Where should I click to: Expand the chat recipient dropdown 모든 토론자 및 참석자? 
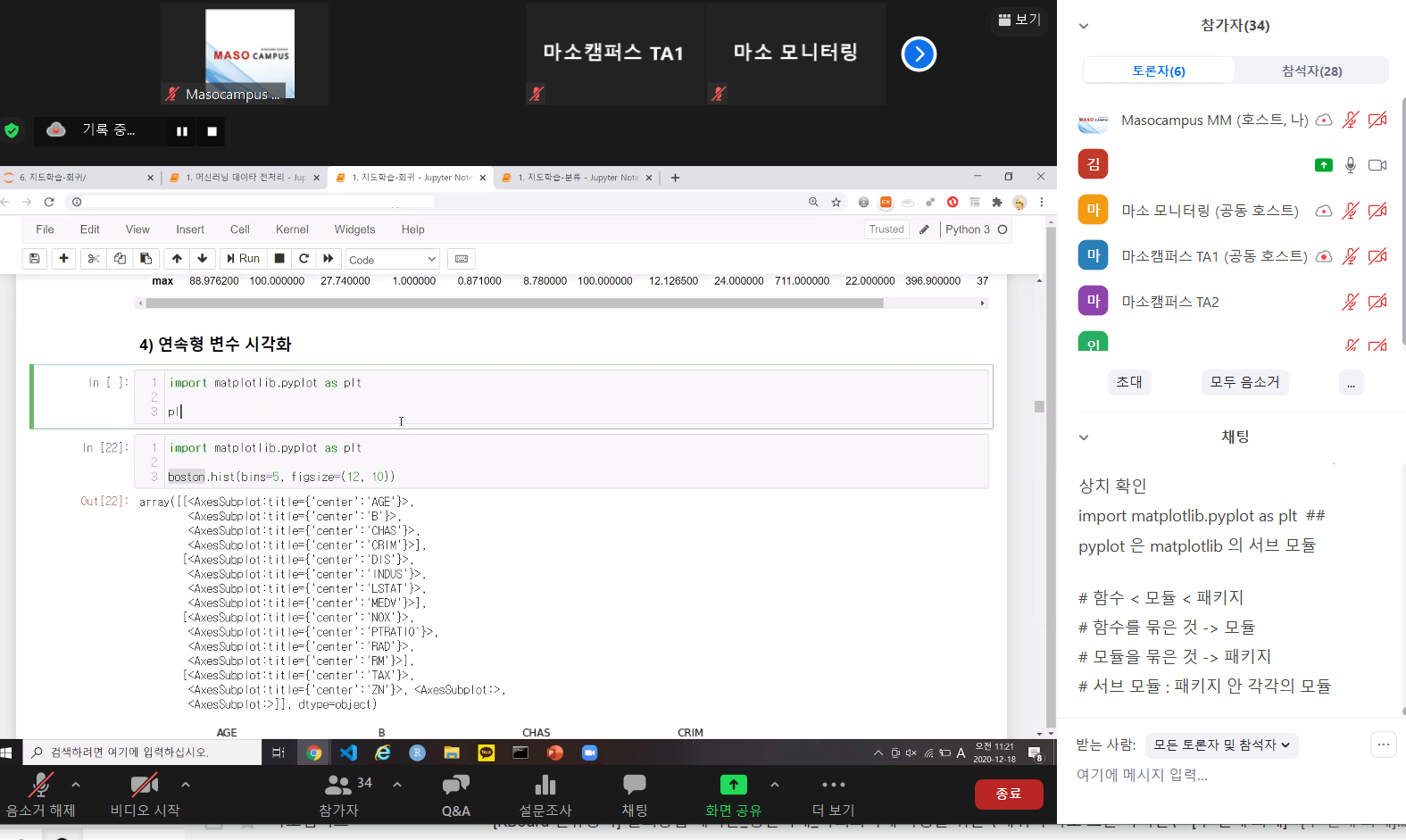click(x=1221, y=744)
